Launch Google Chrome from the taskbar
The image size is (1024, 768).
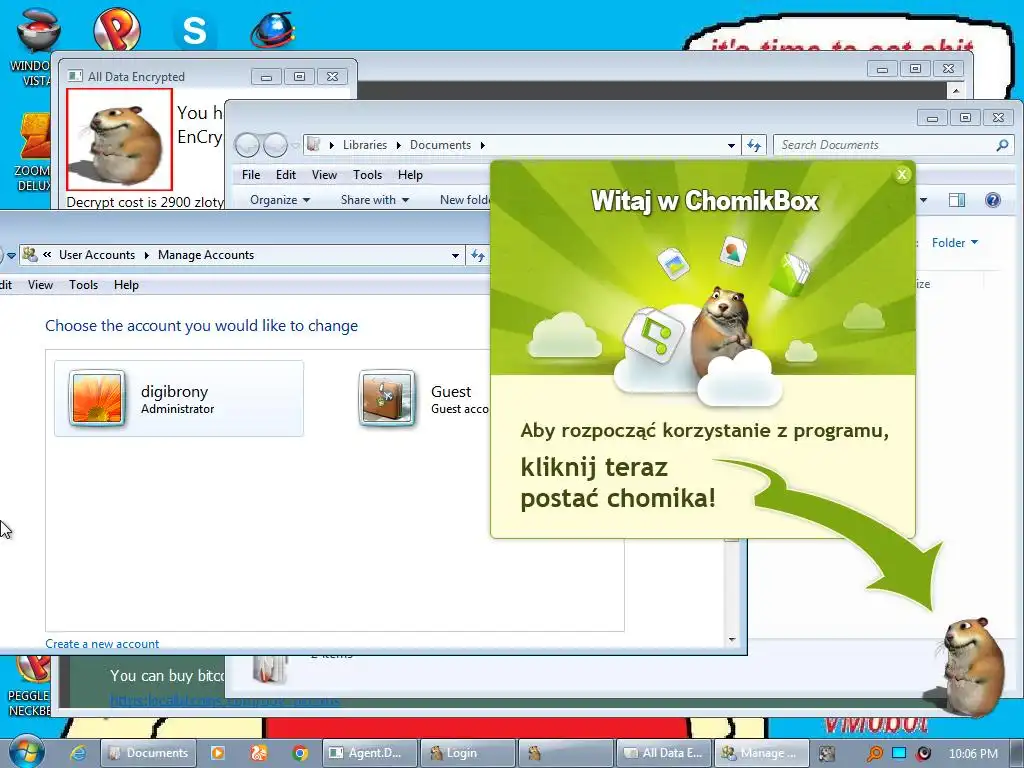(x=300, y=753)
